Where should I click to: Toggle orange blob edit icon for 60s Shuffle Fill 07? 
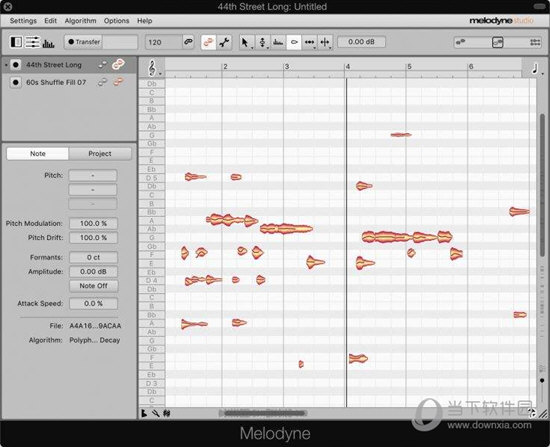pos(119,82)
